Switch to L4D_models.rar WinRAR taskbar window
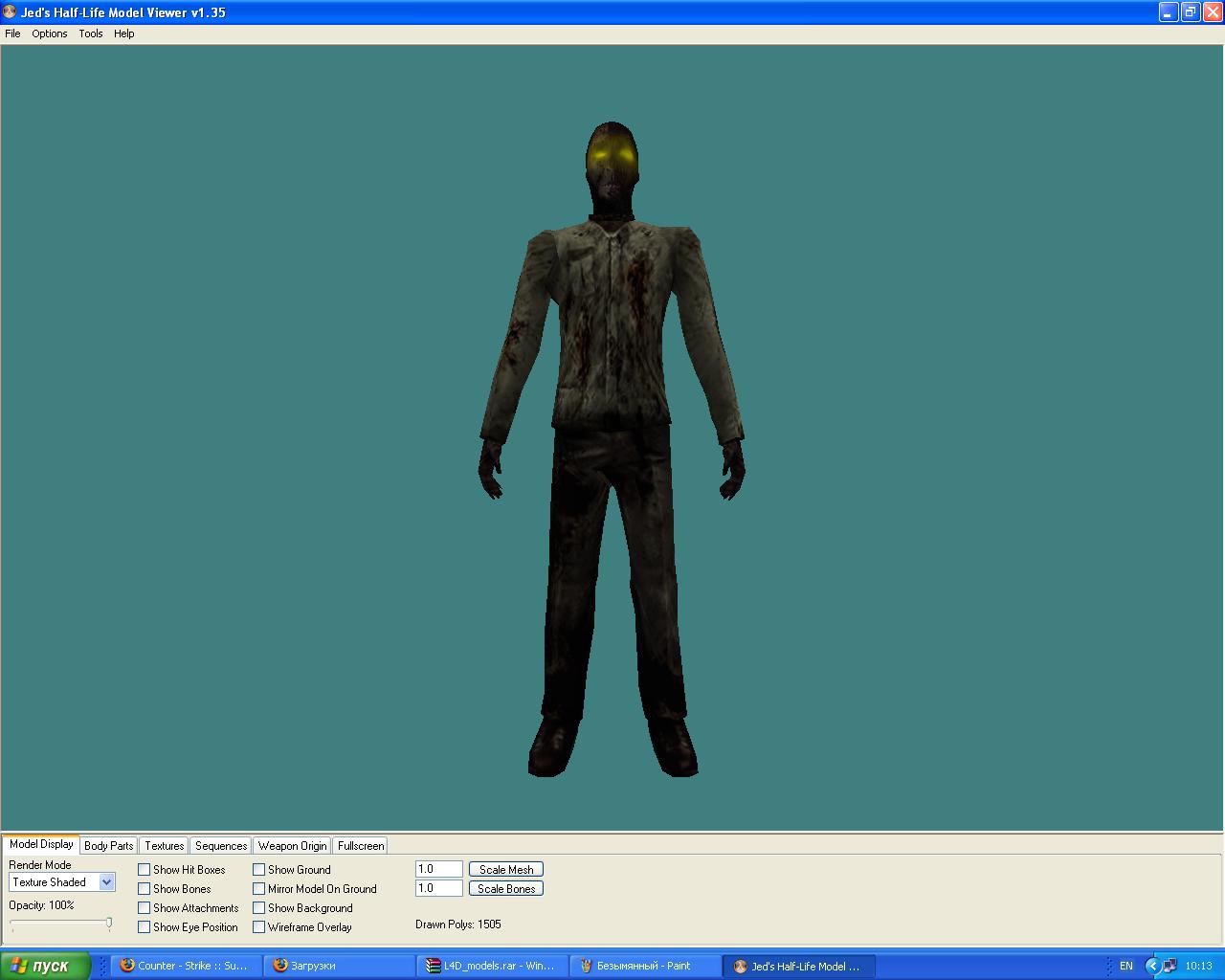 (492, 967)
